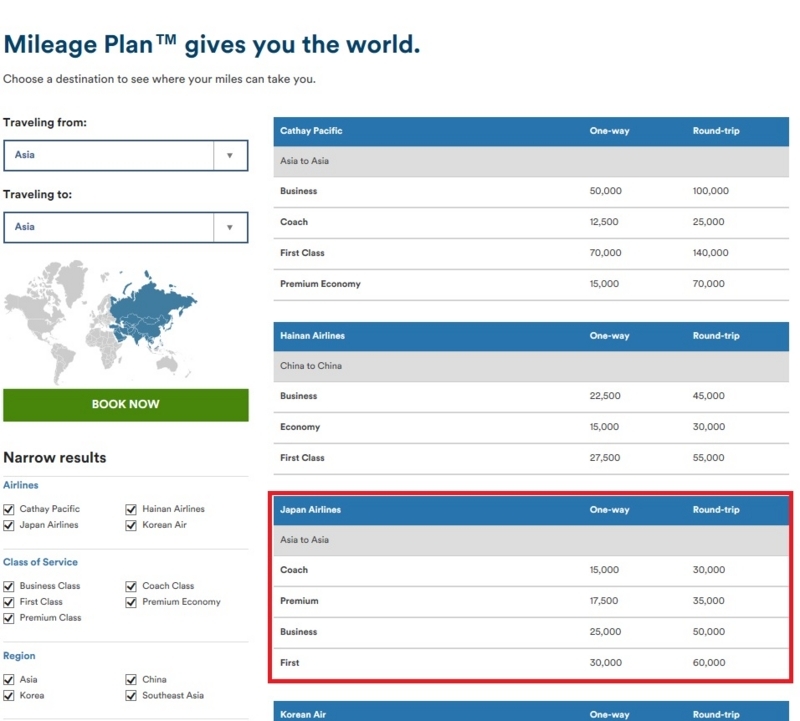
Task: Select the Cathay Pacific table header
Action: tap(531, 131)
